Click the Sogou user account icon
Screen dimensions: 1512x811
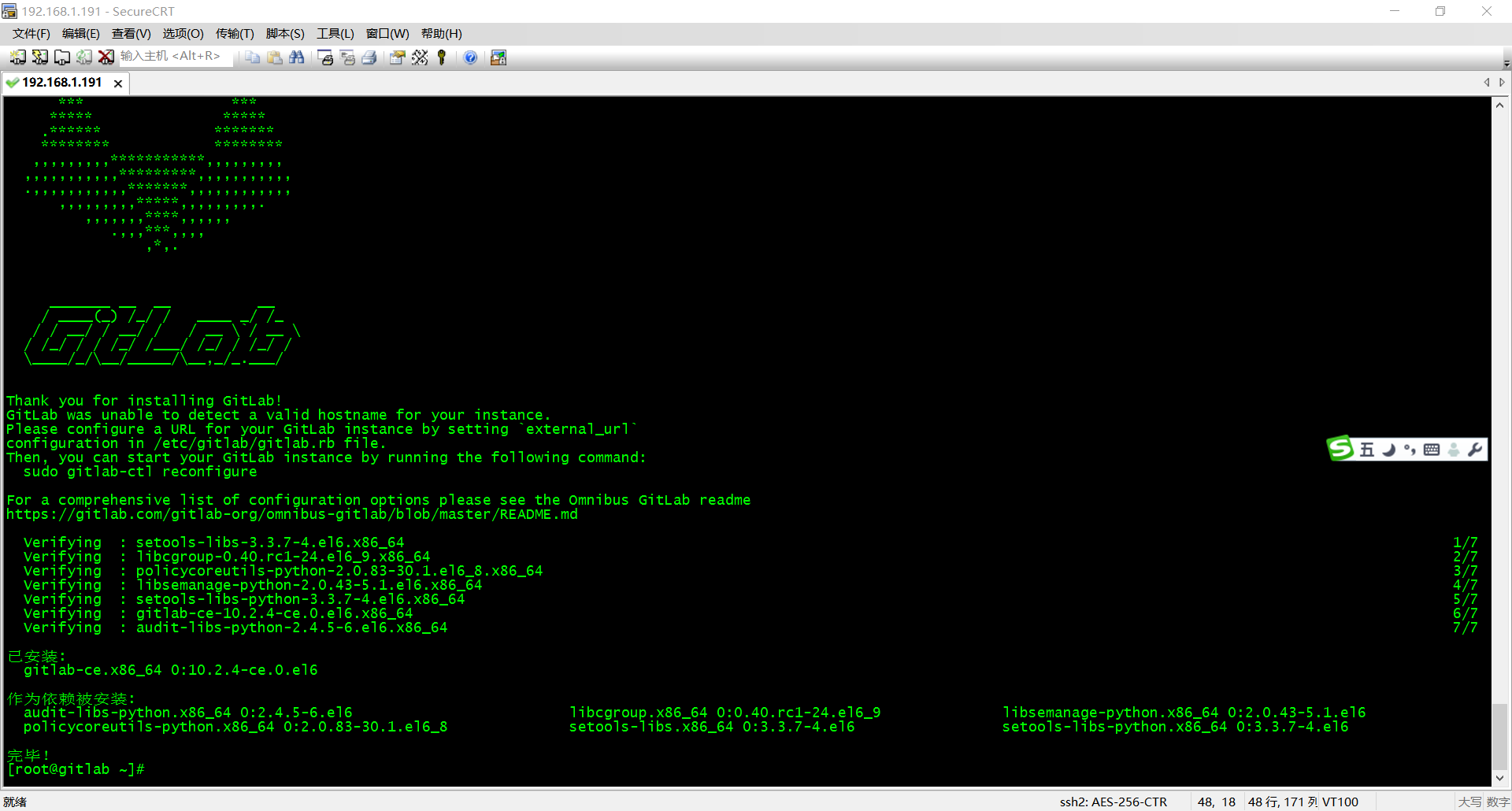pos(1454,450)
